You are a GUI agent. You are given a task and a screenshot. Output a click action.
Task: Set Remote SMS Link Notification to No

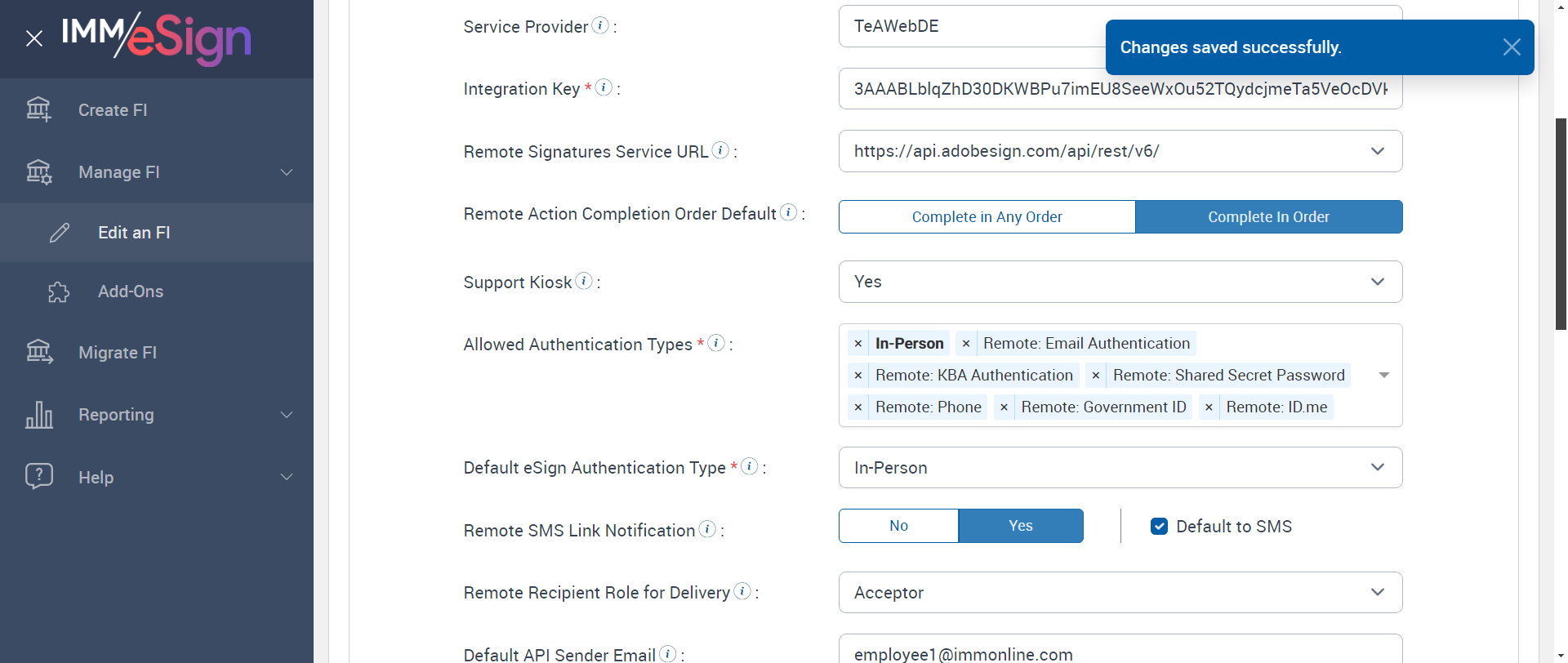tap(898, 526)
